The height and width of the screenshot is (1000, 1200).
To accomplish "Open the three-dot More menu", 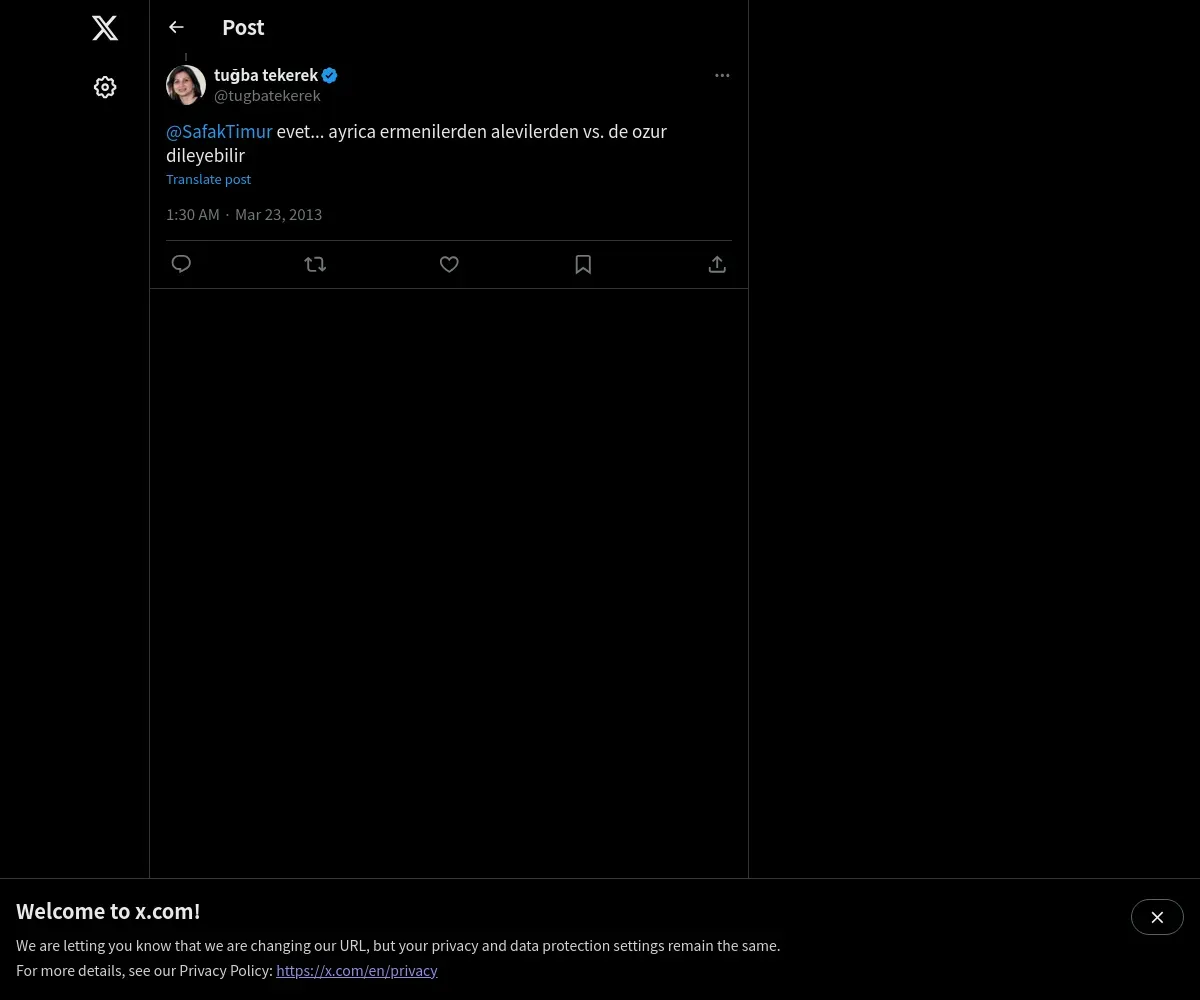I will point(722,75).
